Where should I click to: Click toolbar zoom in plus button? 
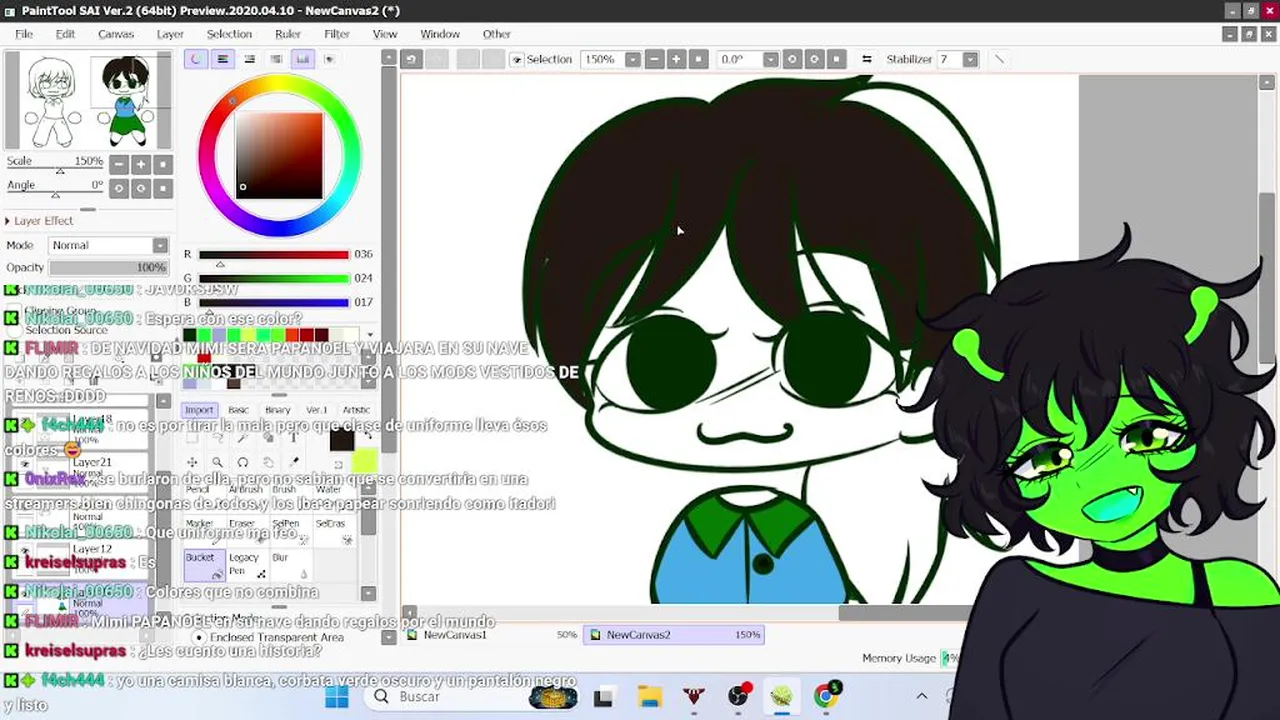point(676,59)
